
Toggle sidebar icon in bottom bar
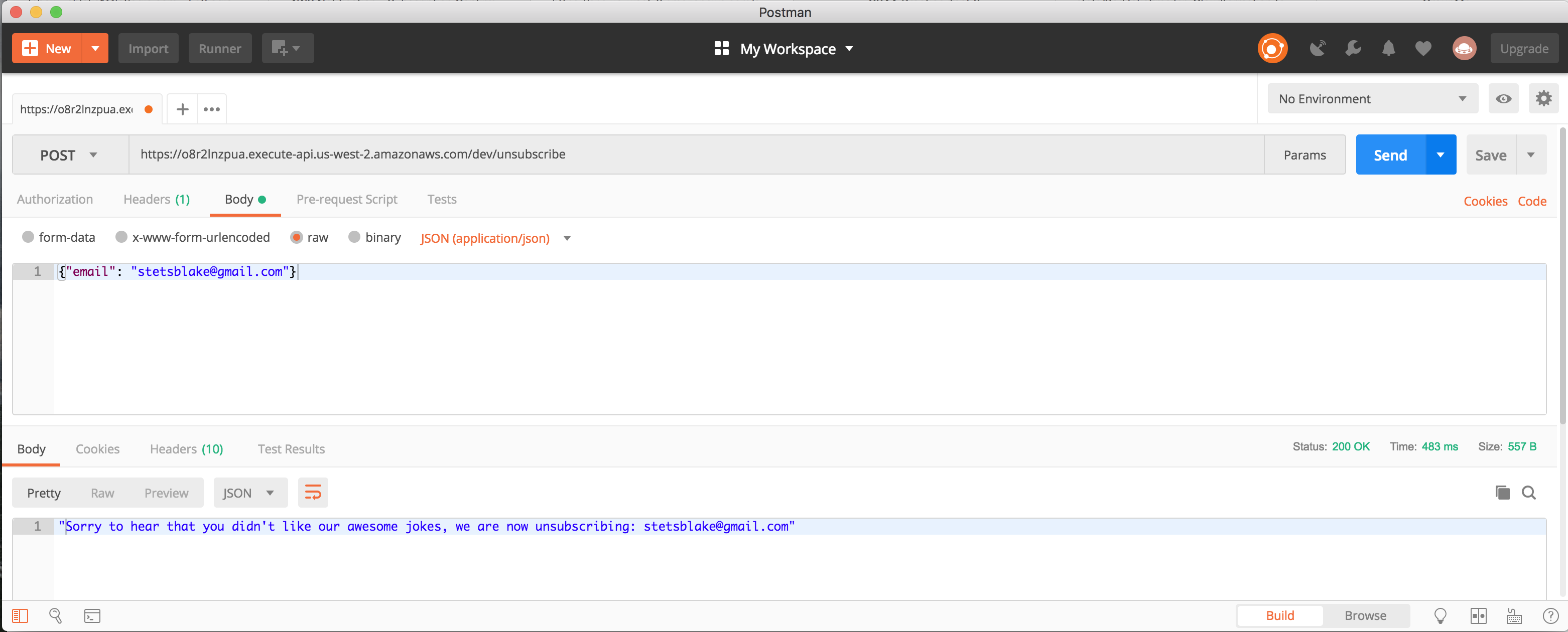point(20,616)
